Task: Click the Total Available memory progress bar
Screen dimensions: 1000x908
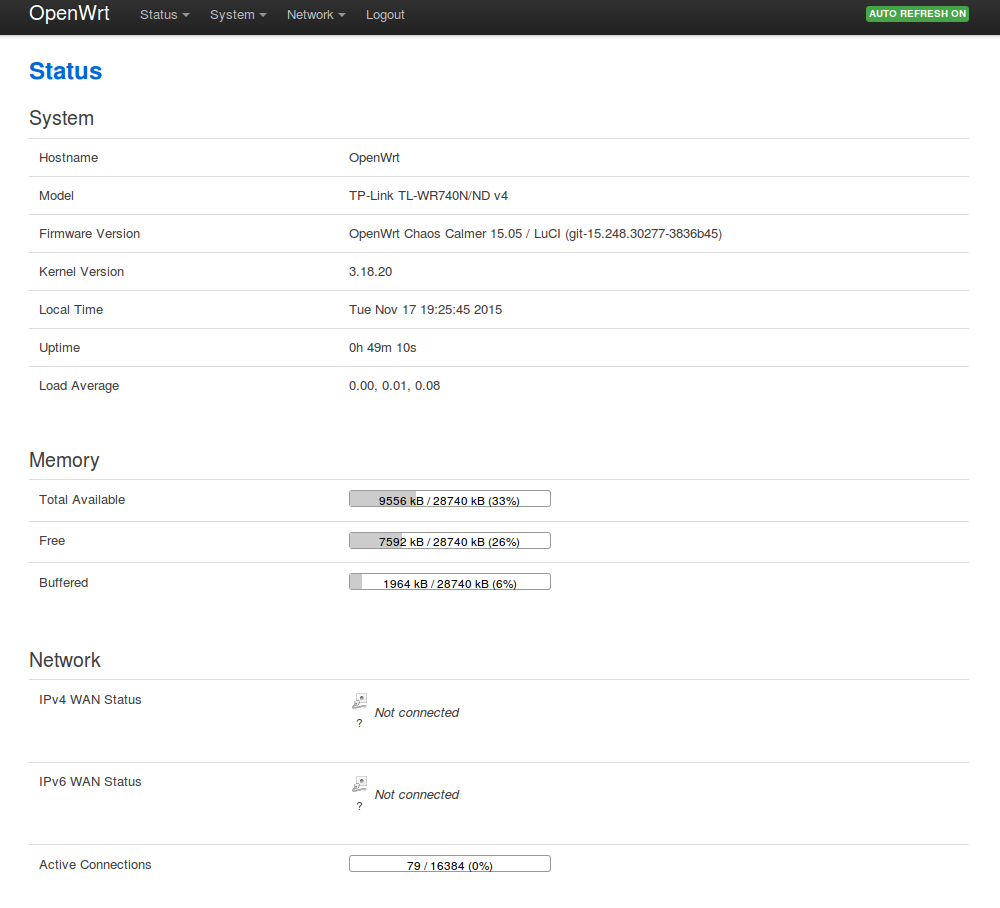Action: (x=449, y=499)
